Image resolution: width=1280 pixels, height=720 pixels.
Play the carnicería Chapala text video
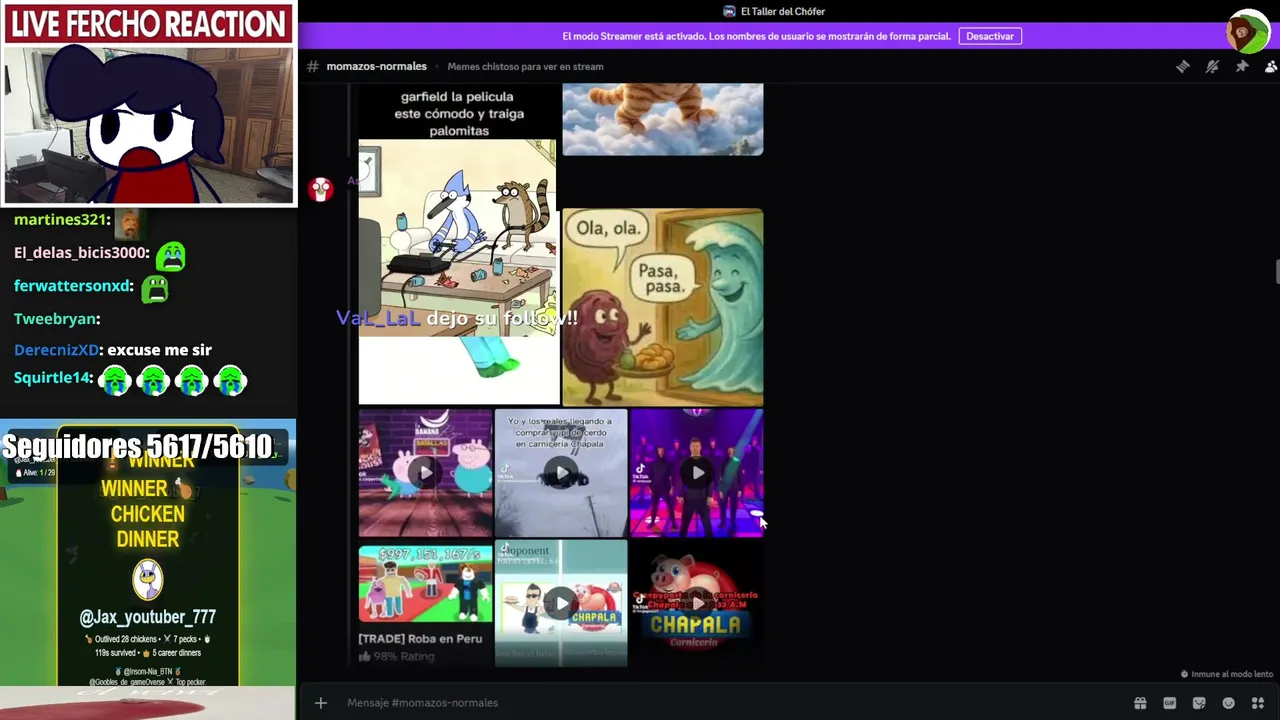(x=561, y=473)
